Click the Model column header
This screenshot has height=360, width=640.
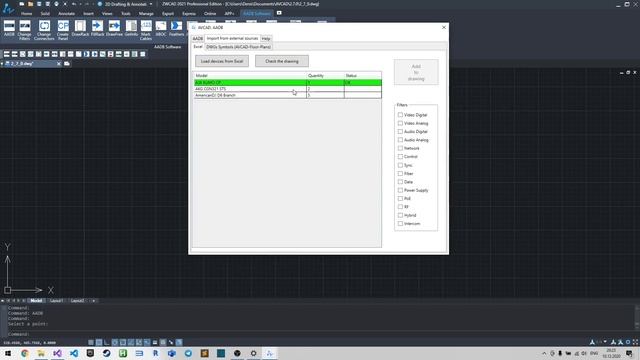click(250, 76)
